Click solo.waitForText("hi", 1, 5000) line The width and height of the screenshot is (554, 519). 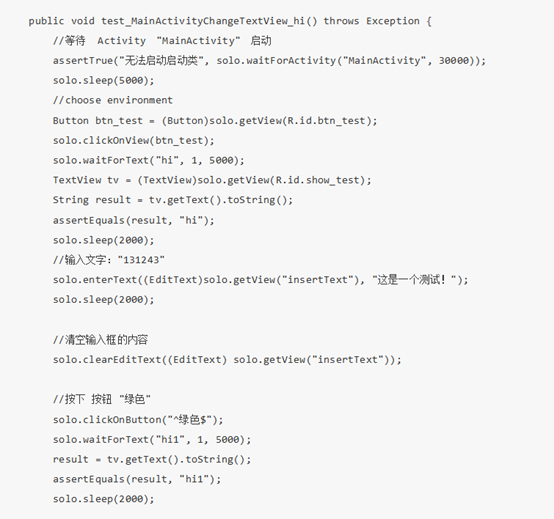pos(148,160)
